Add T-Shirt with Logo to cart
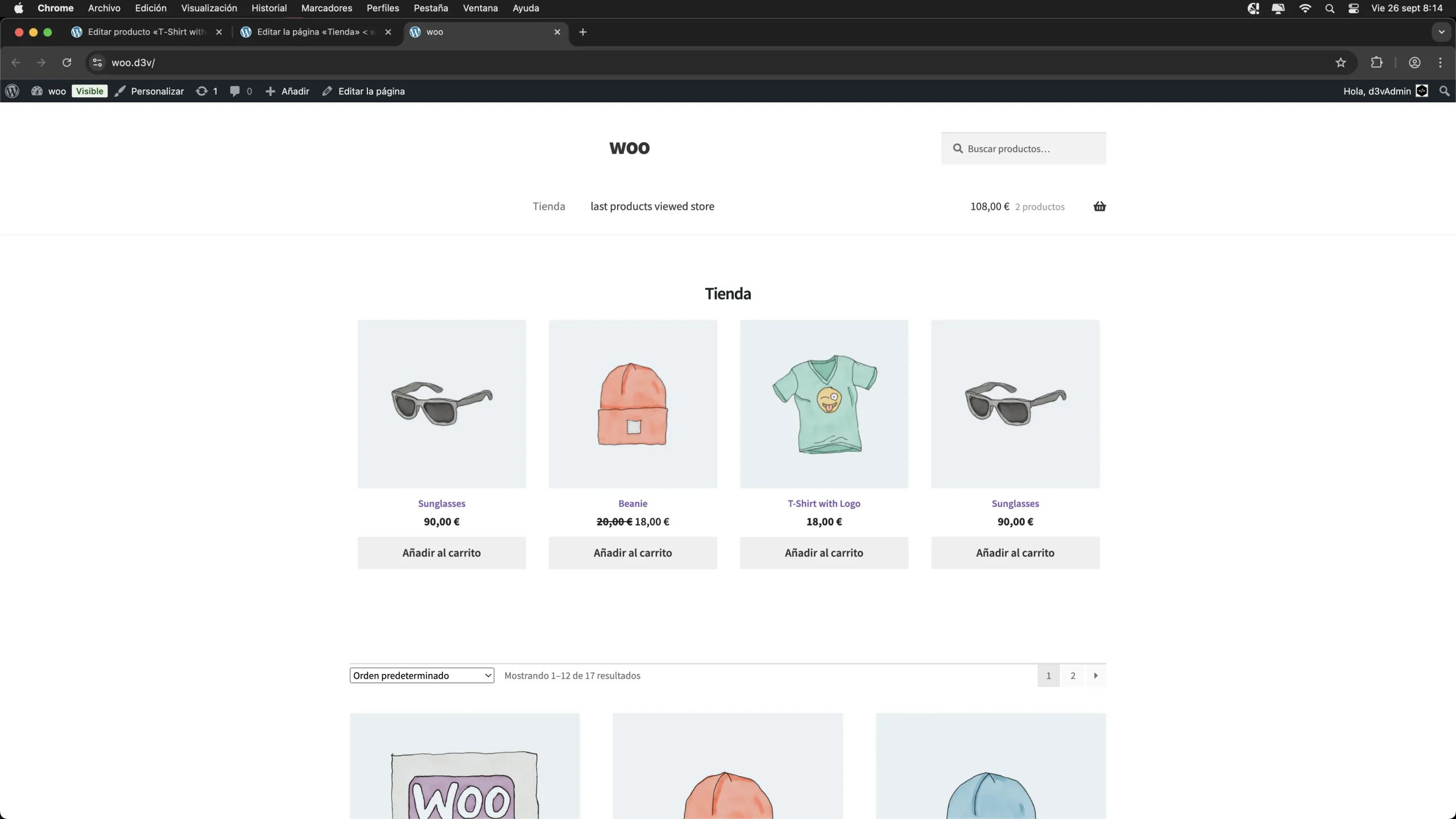The height and width of the screenshot is (819, 1456). click(824, 553)
